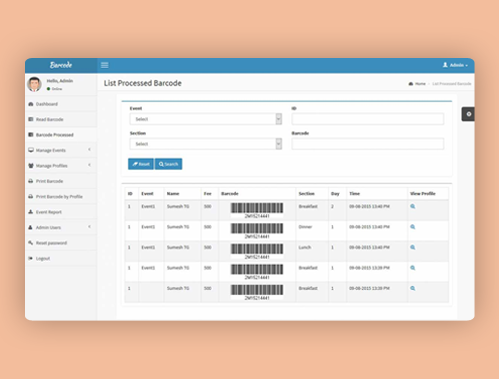The image size is (499, 379).
Task: Click the Home breadcrumb icon
Action: (411, 84)
